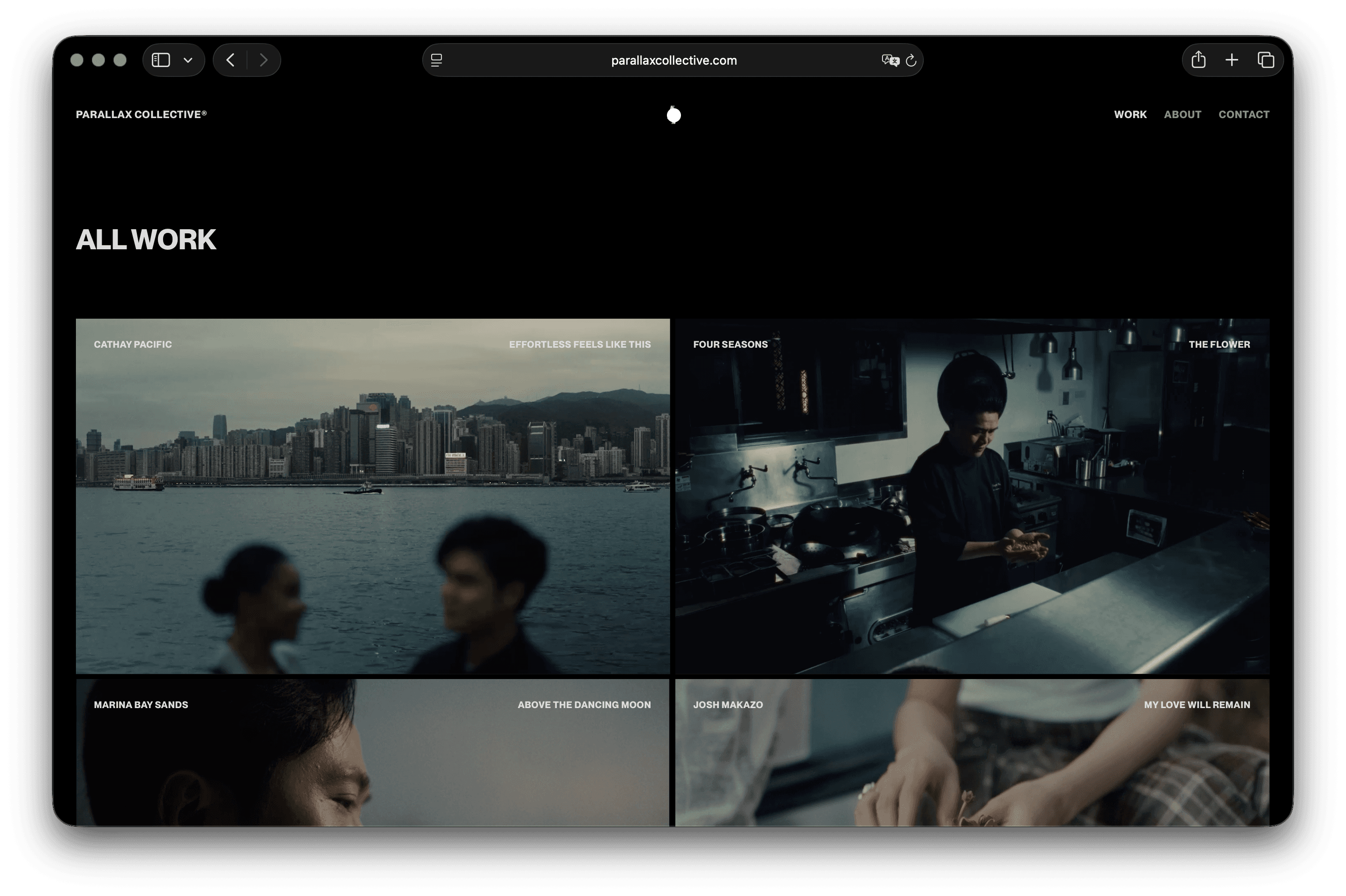This screenshot has width=1346, height=896.
Task: Expand the sidebar tab group chevron
Action: click(187, 60)
